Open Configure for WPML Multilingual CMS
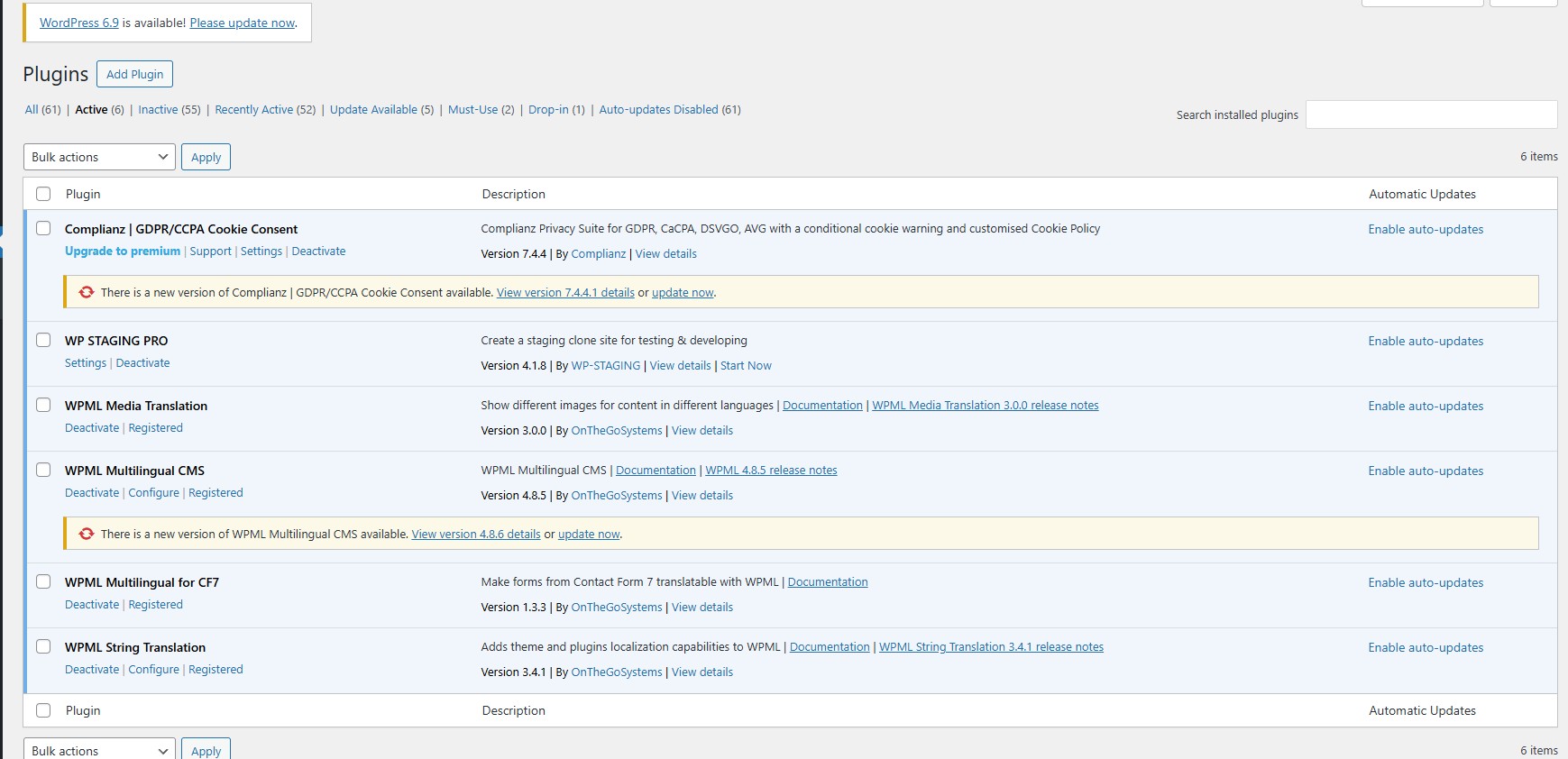This screenshot has width=1568, height=759. tap(153, 493)
